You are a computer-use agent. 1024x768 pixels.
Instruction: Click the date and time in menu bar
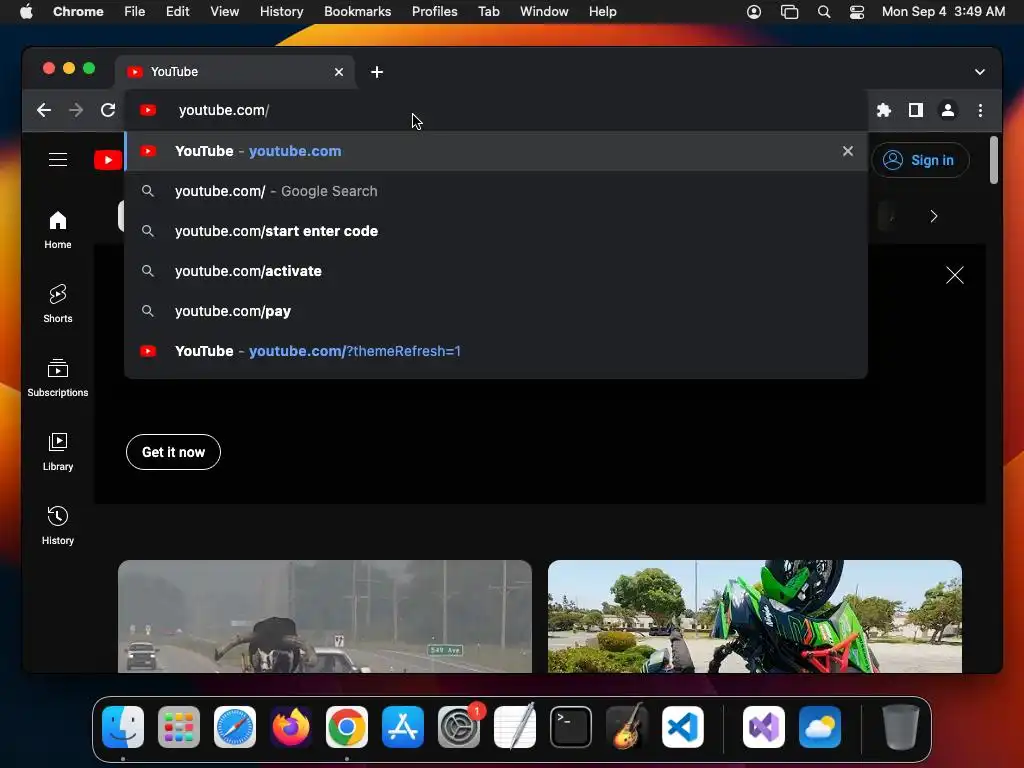(x=943, y=12)
